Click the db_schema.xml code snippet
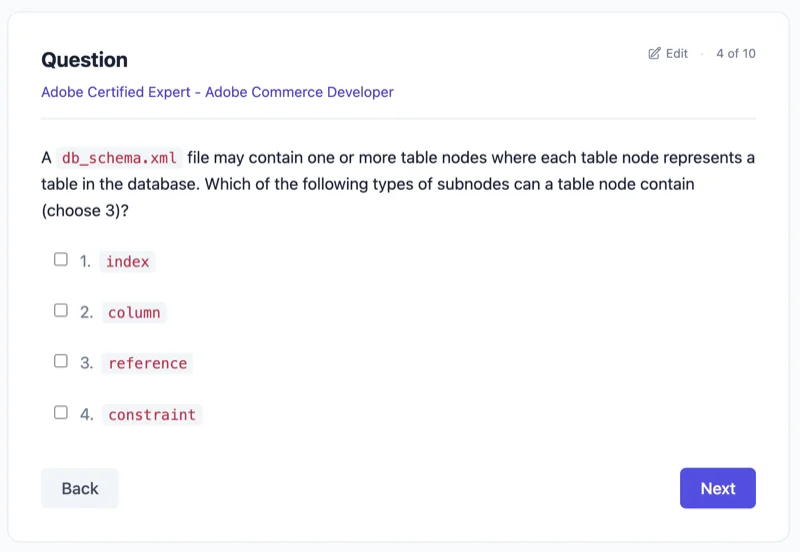Viewport: 800px width, 552px height. pyautogui.click(x=119, y=158)
